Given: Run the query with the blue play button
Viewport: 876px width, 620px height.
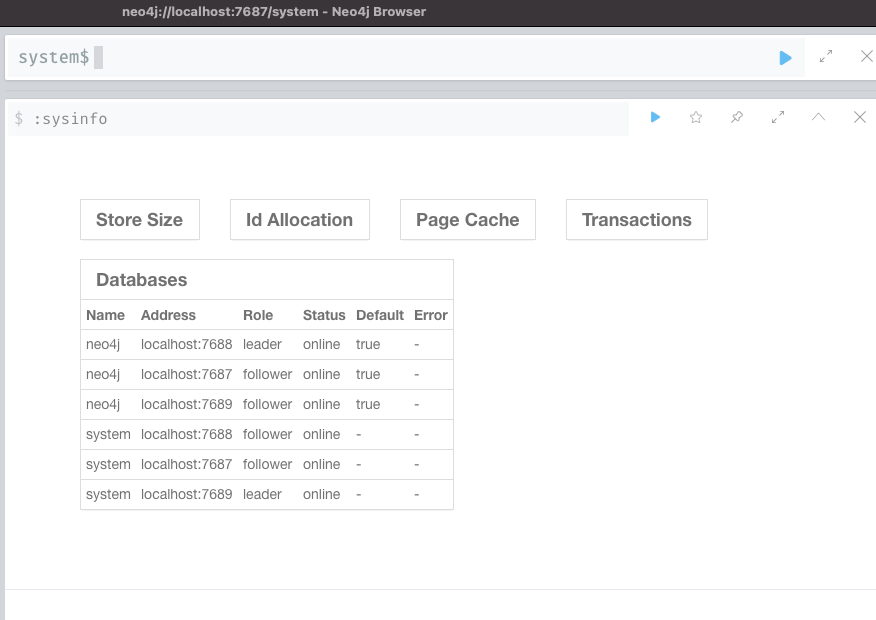Looking at the screenshot, I should 784,57.
